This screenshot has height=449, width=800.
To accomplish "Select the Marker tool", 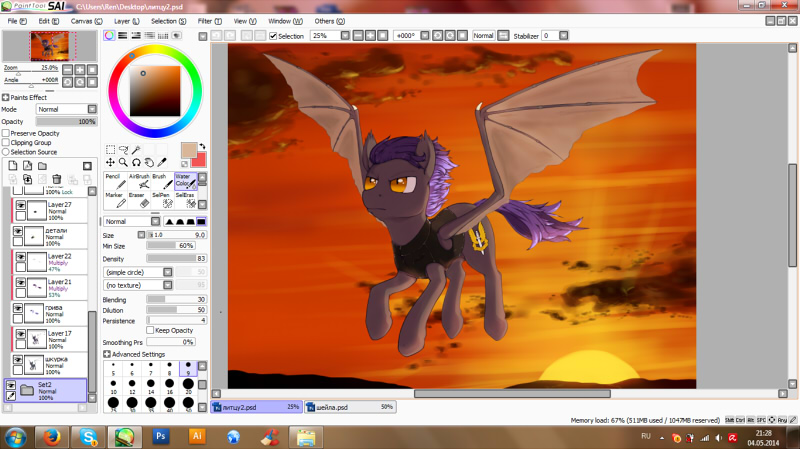I will [114, 200].
